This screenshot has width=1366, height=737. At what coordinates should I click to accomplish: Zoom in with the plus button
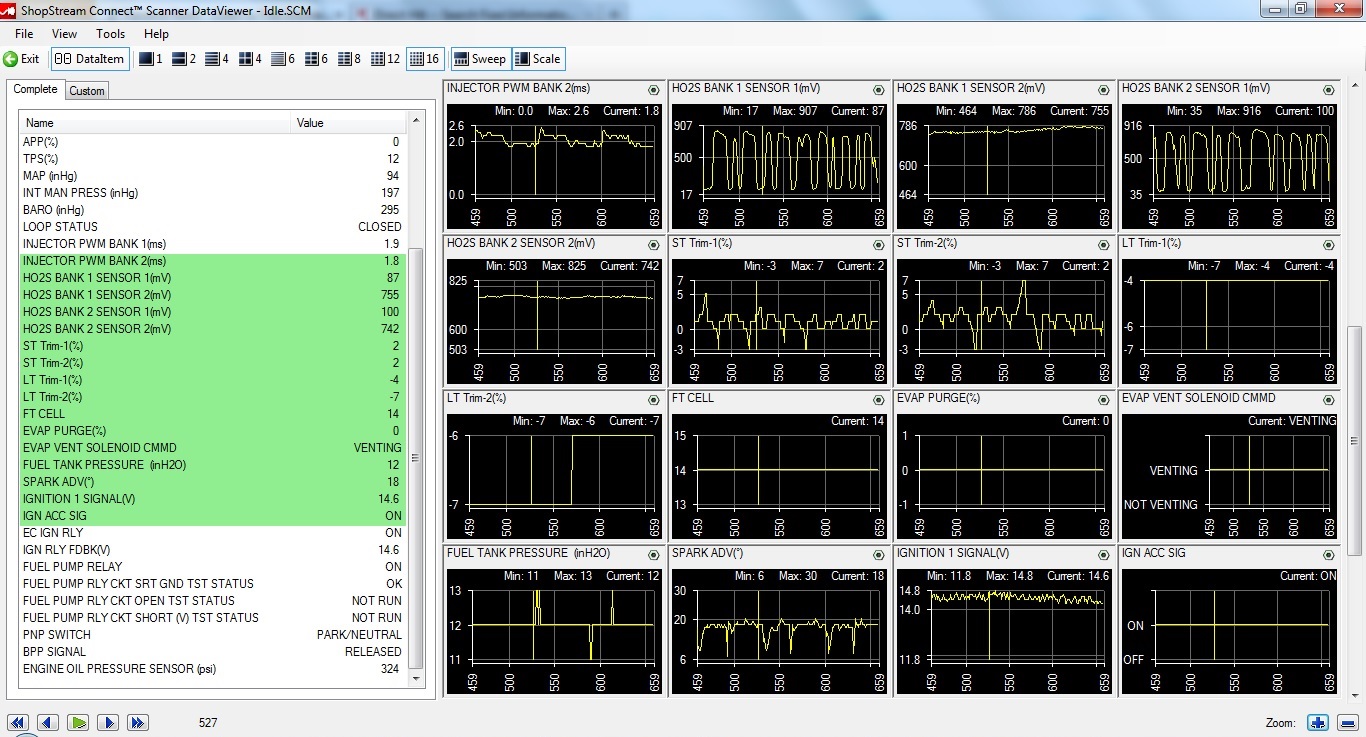1317,722
